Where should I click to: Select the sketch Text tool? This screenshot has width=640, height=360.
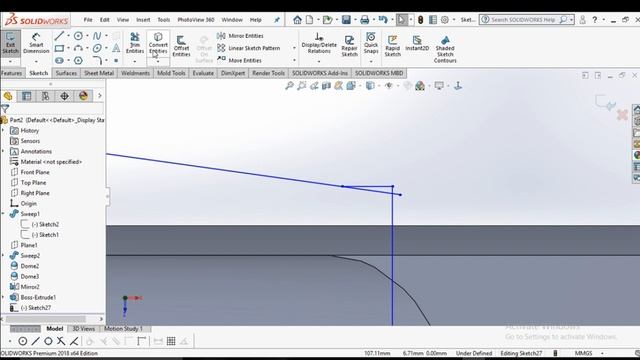point(116,48)
